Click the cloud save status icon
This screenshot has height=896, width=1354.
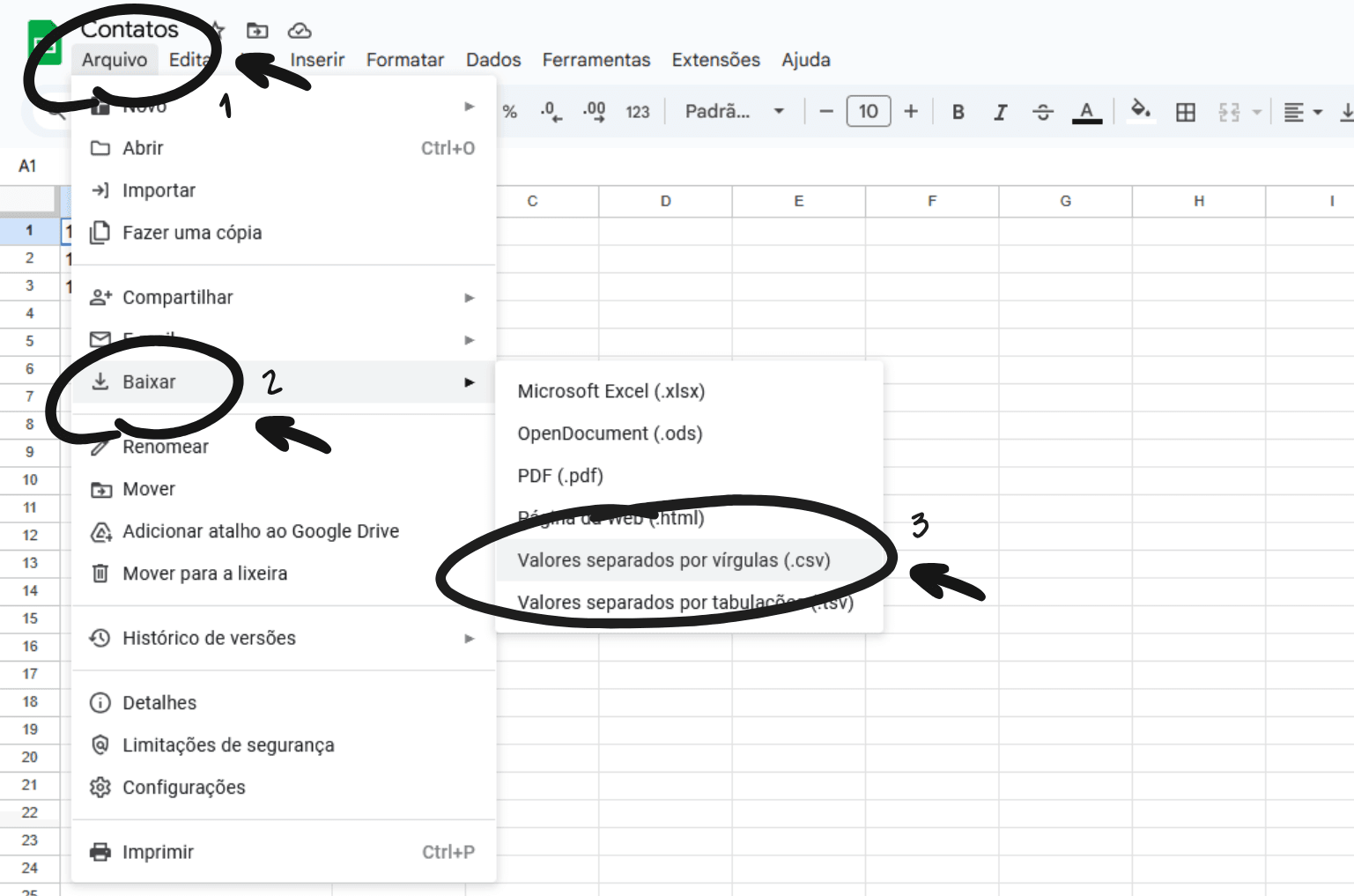coord(300,31)
